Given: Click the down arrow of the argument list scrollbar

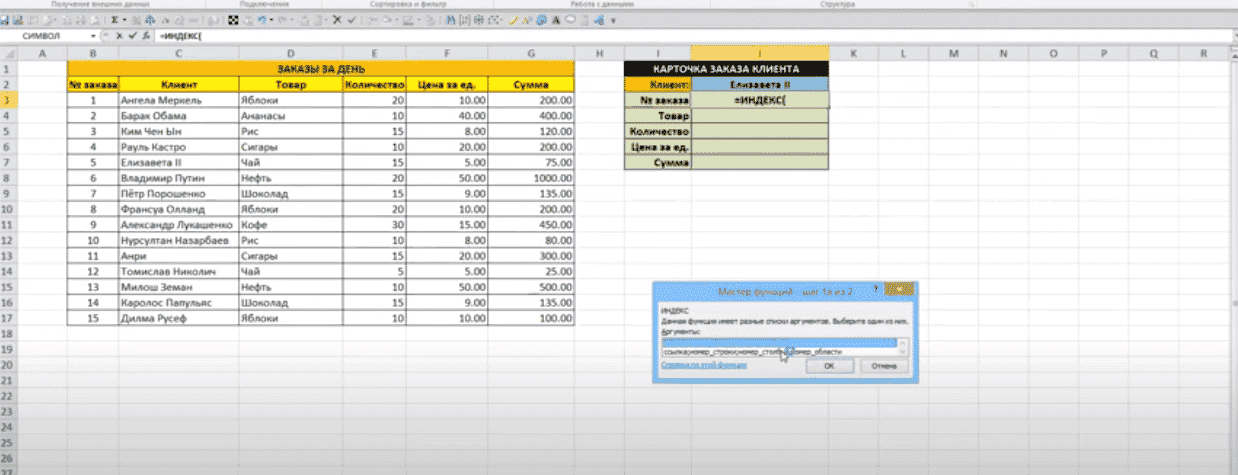Looking at the screenshot, I should [x=903, y=352].
